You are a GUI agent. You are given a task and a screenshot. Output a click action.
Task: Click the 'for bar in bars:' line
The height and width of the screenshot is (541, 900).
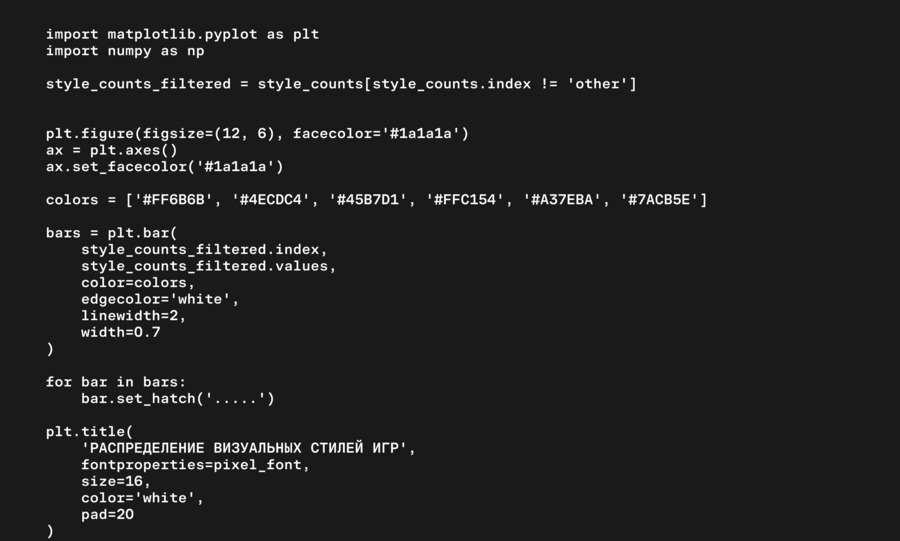(x=116, y=382)
